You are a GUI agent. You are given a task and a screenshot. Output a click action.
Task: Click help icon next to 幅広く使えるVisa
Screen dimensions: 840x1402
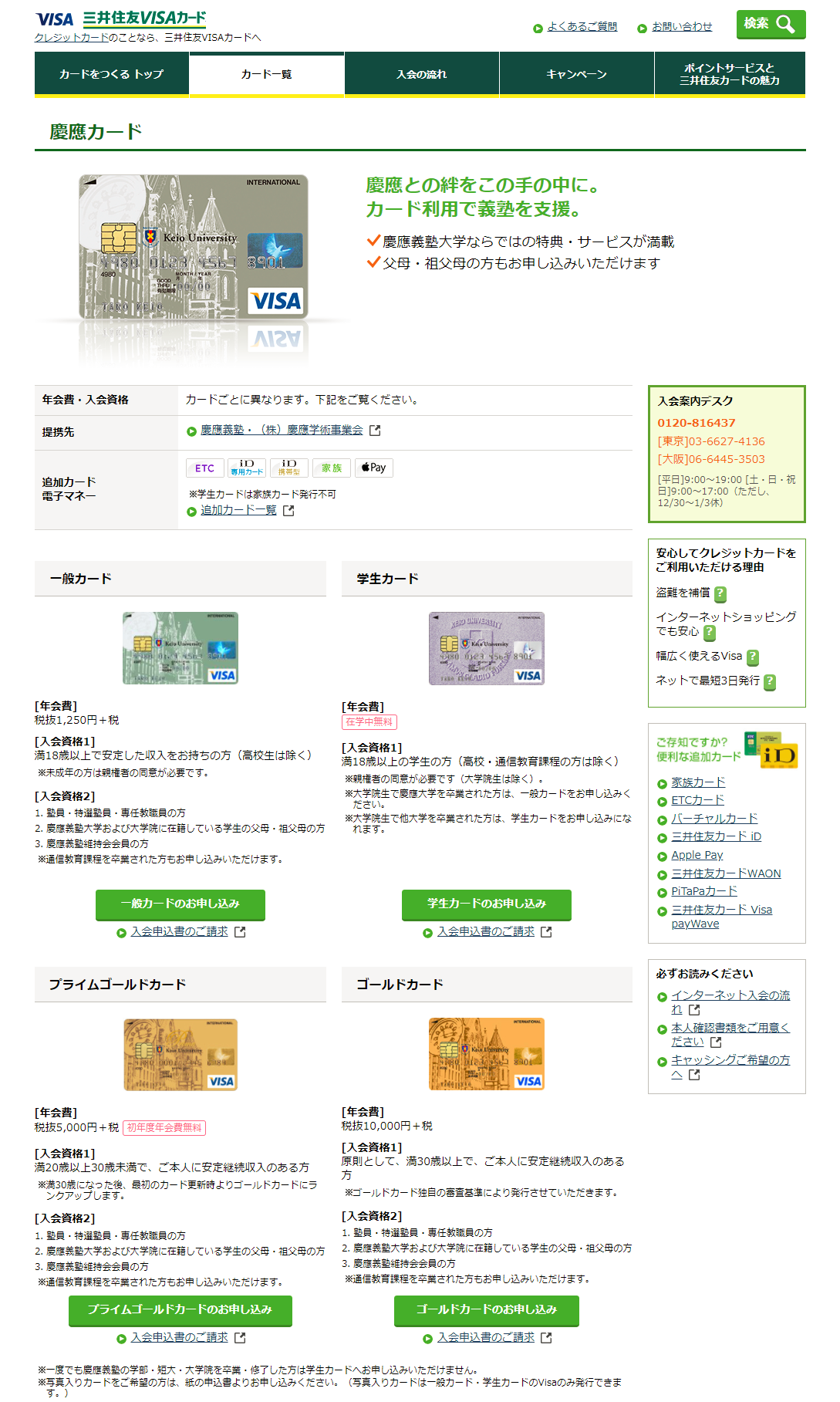(753, 657)
